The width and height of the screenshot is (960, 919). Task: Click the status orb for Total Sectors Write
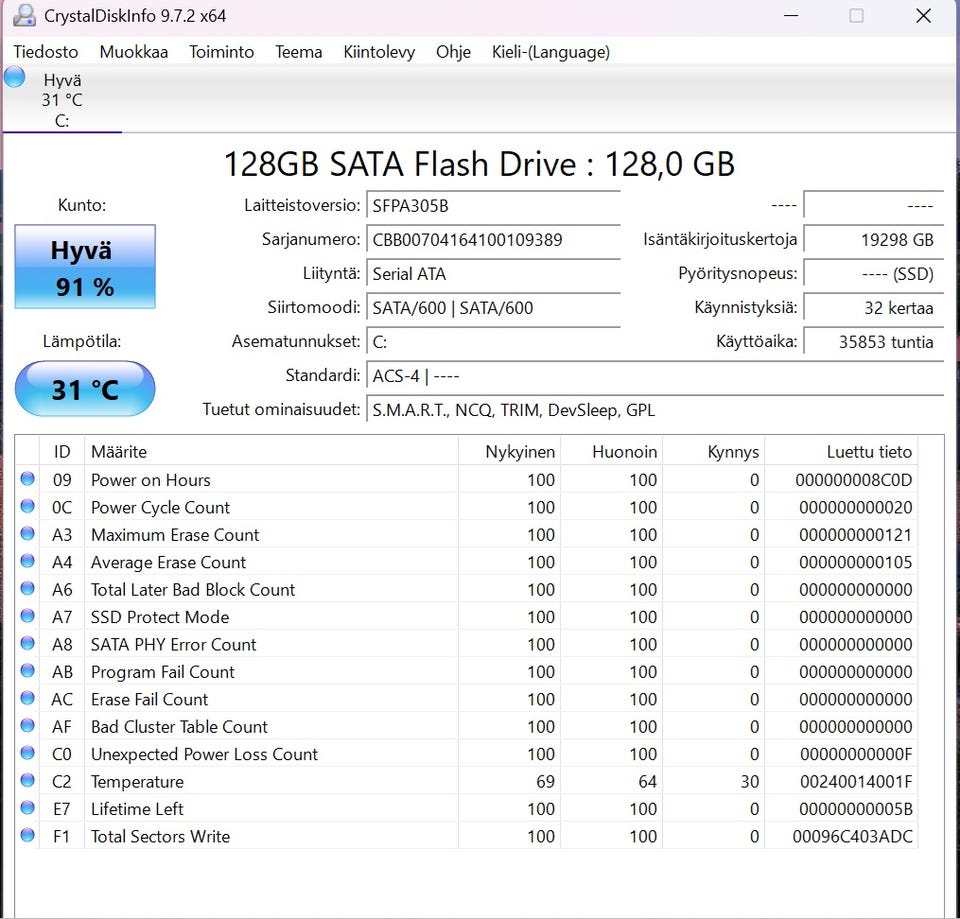coord(27,836)
